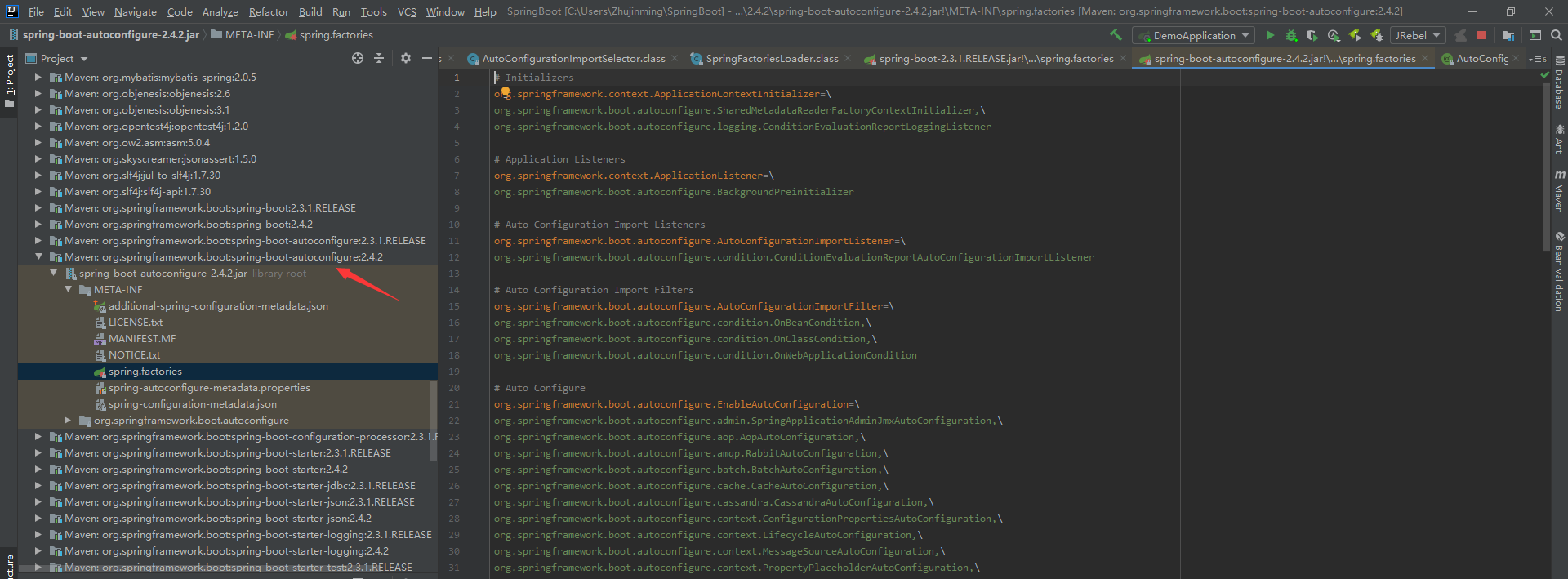Open the VCS menu

tap(407, 11)
